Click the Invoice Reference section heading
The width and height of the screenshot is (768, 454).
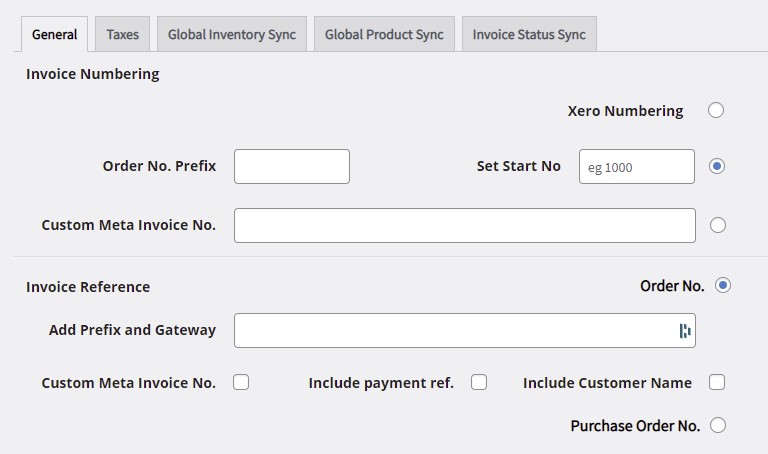click(88, 287)
